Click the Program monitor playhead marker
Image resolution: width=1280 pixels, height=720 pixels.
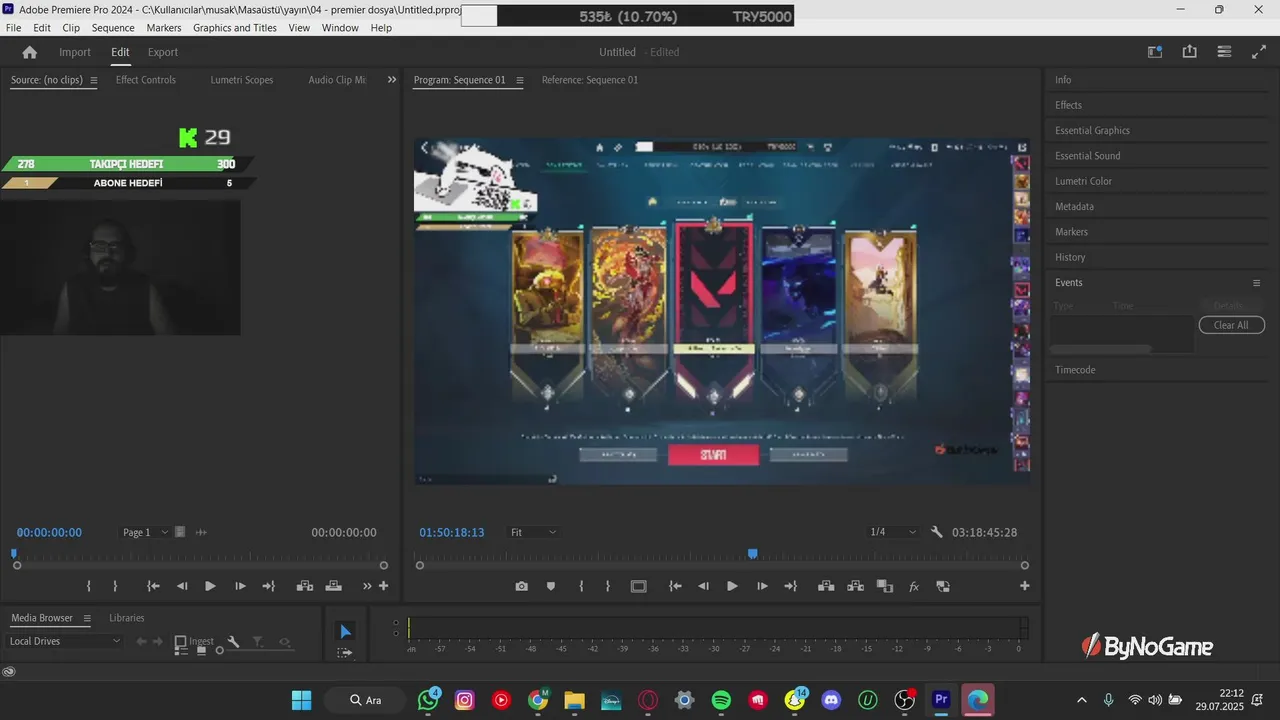753,553
